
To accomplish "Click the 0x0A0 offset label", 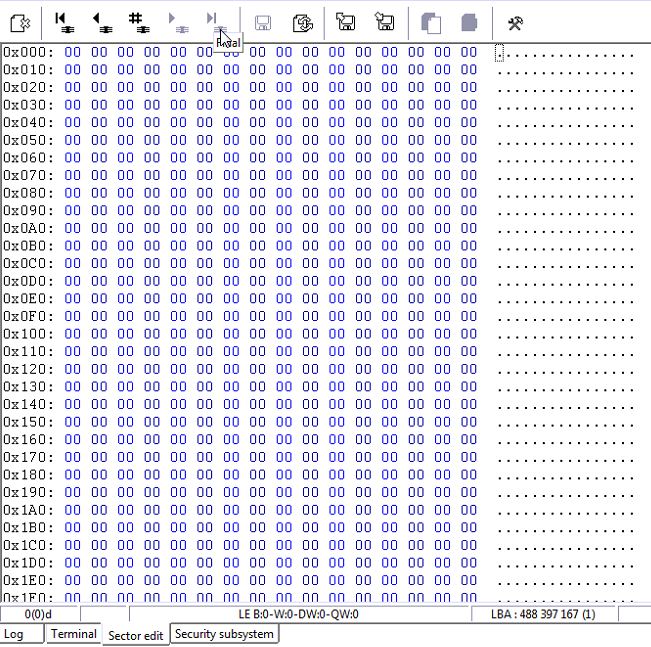I will click(28, 228).
